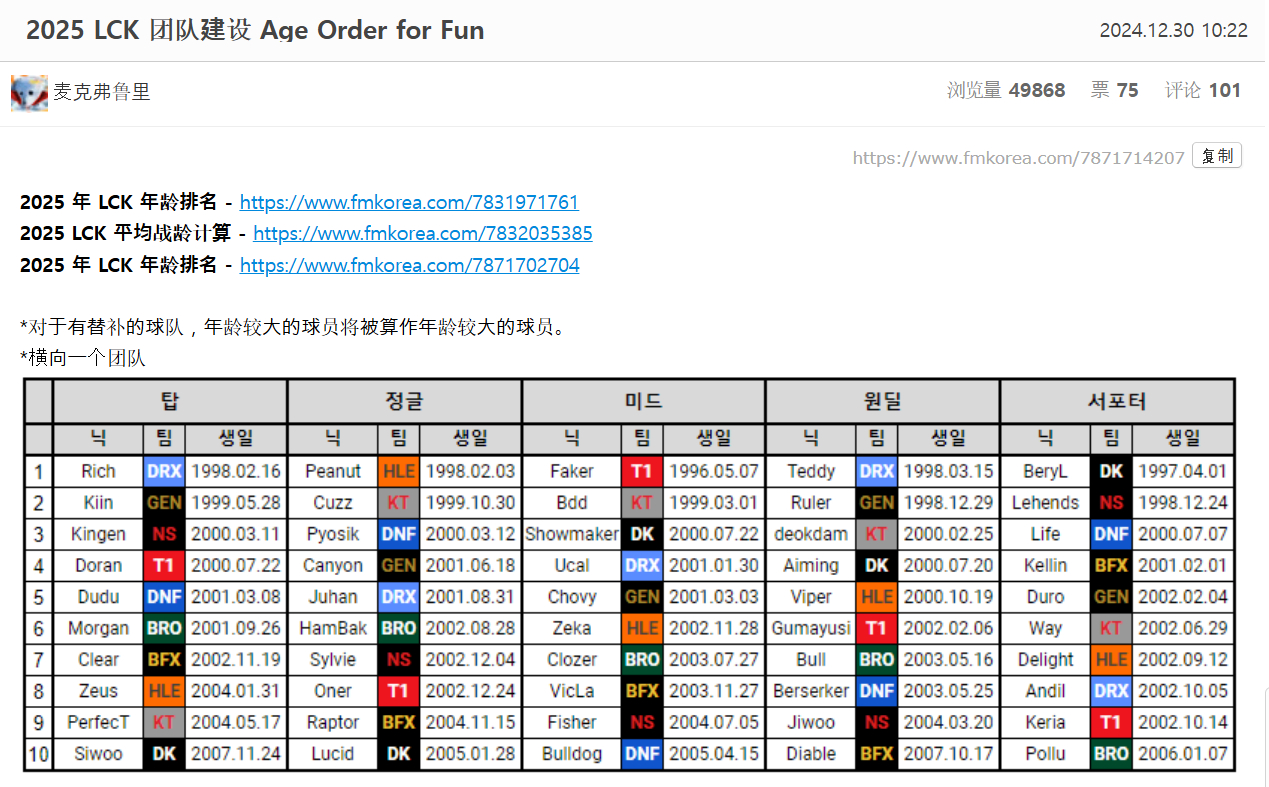Click the player name Bulldog
The height and width of the screenshot is (787, 1269).
click(572, 754)
